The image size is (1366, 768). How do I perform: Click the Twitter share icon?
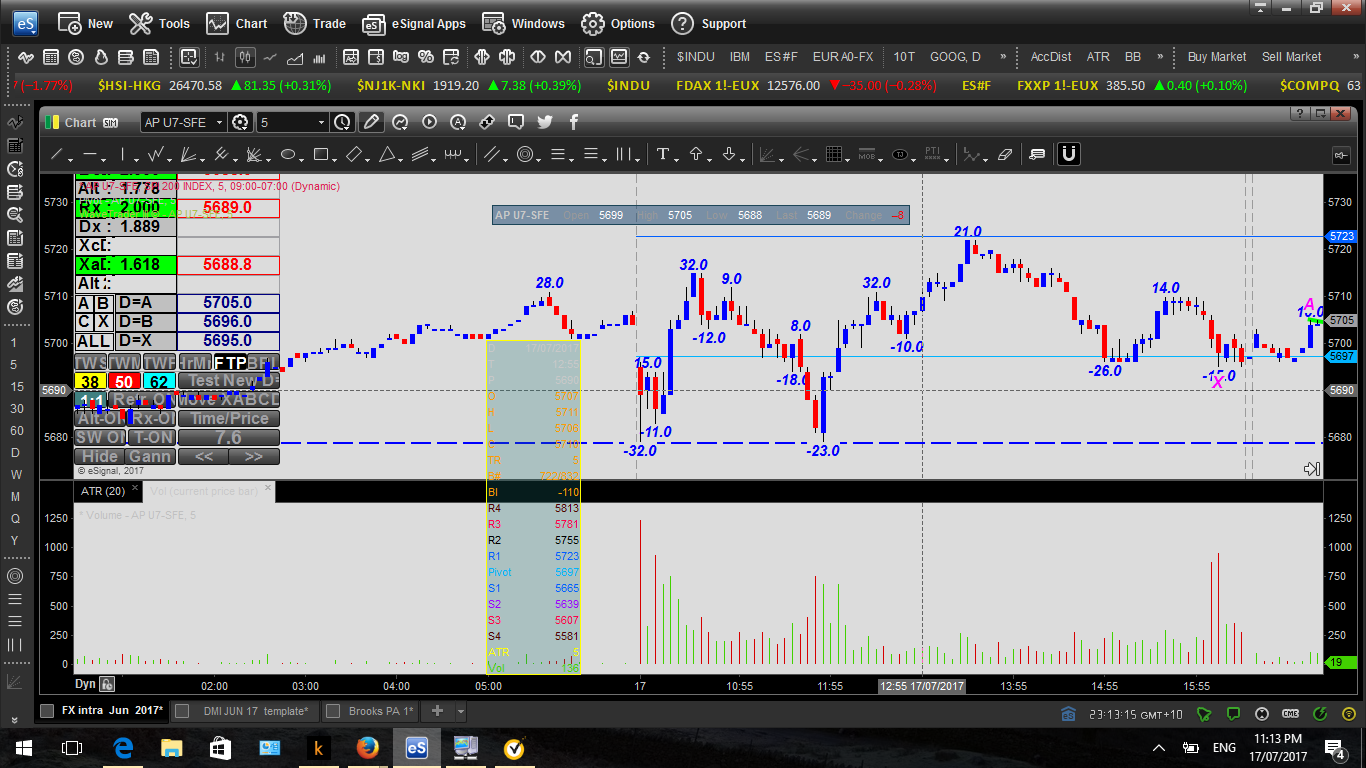[545, 122]
